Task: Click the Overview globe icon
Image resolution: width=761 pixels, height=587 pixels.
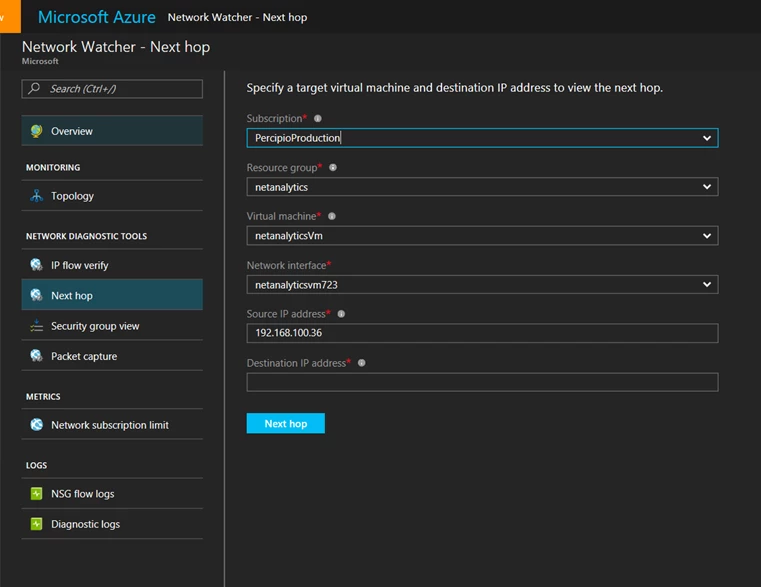Action: point(36,131)
